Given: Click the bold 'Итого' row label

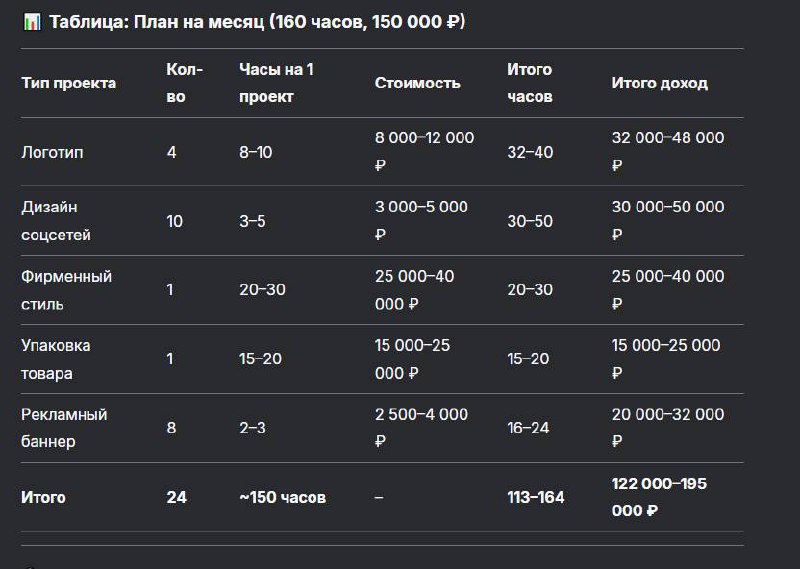Looking at the screenshot, I should click(43, 497).
